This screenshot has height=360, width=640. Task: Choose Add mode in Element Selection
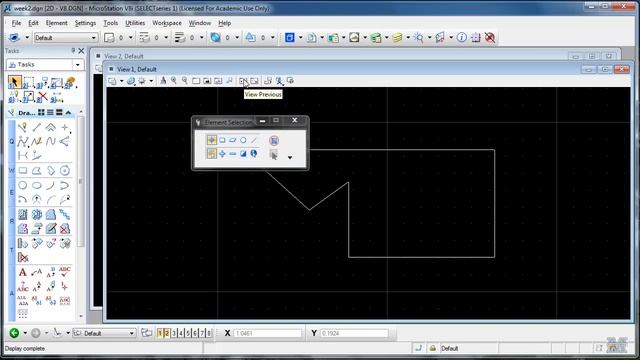pyautogui.click(x=222, y=154)
